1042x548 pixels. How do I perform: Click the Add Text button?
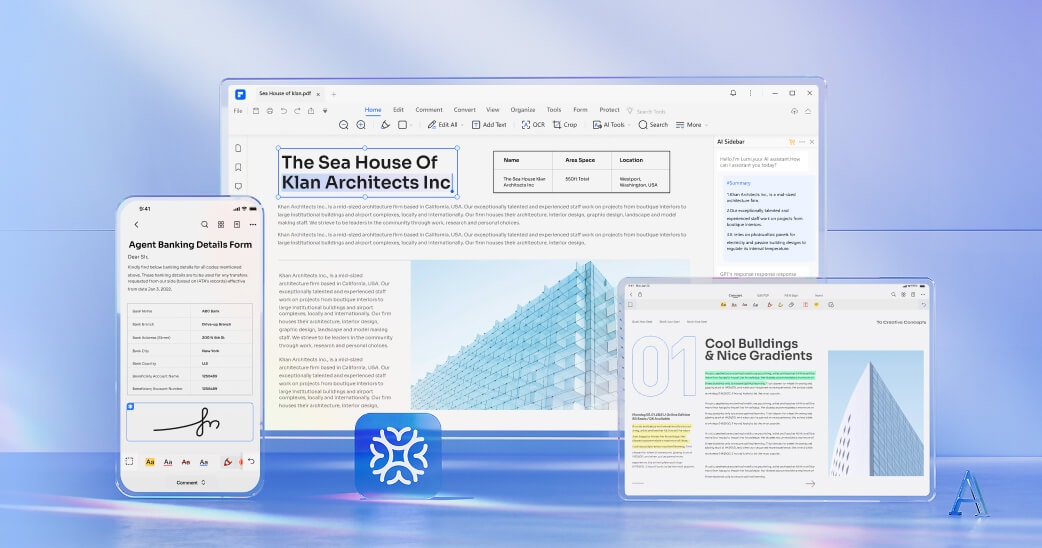point(489,125)
